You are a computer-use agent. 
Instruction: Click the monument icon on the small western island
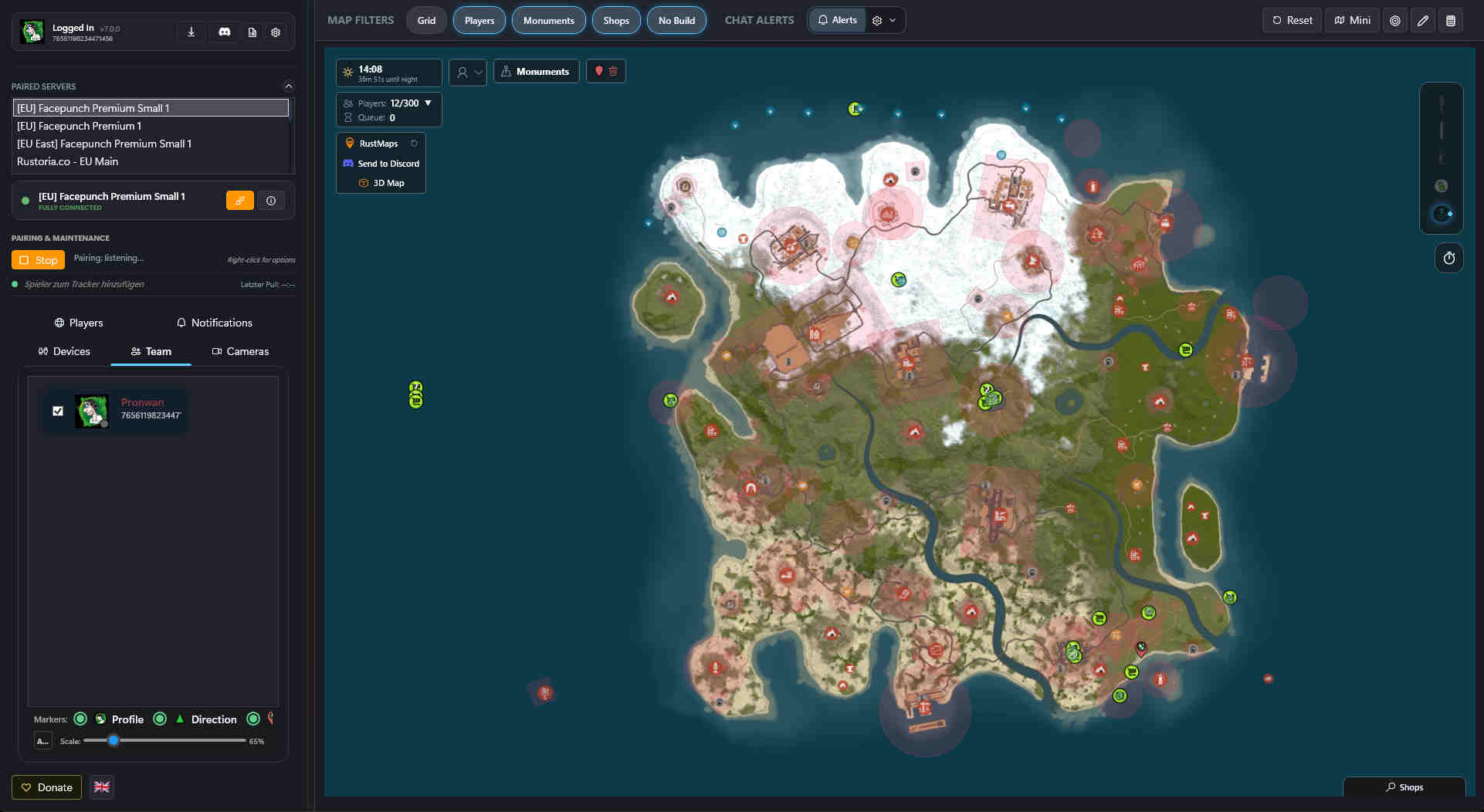tap(671, 296)
